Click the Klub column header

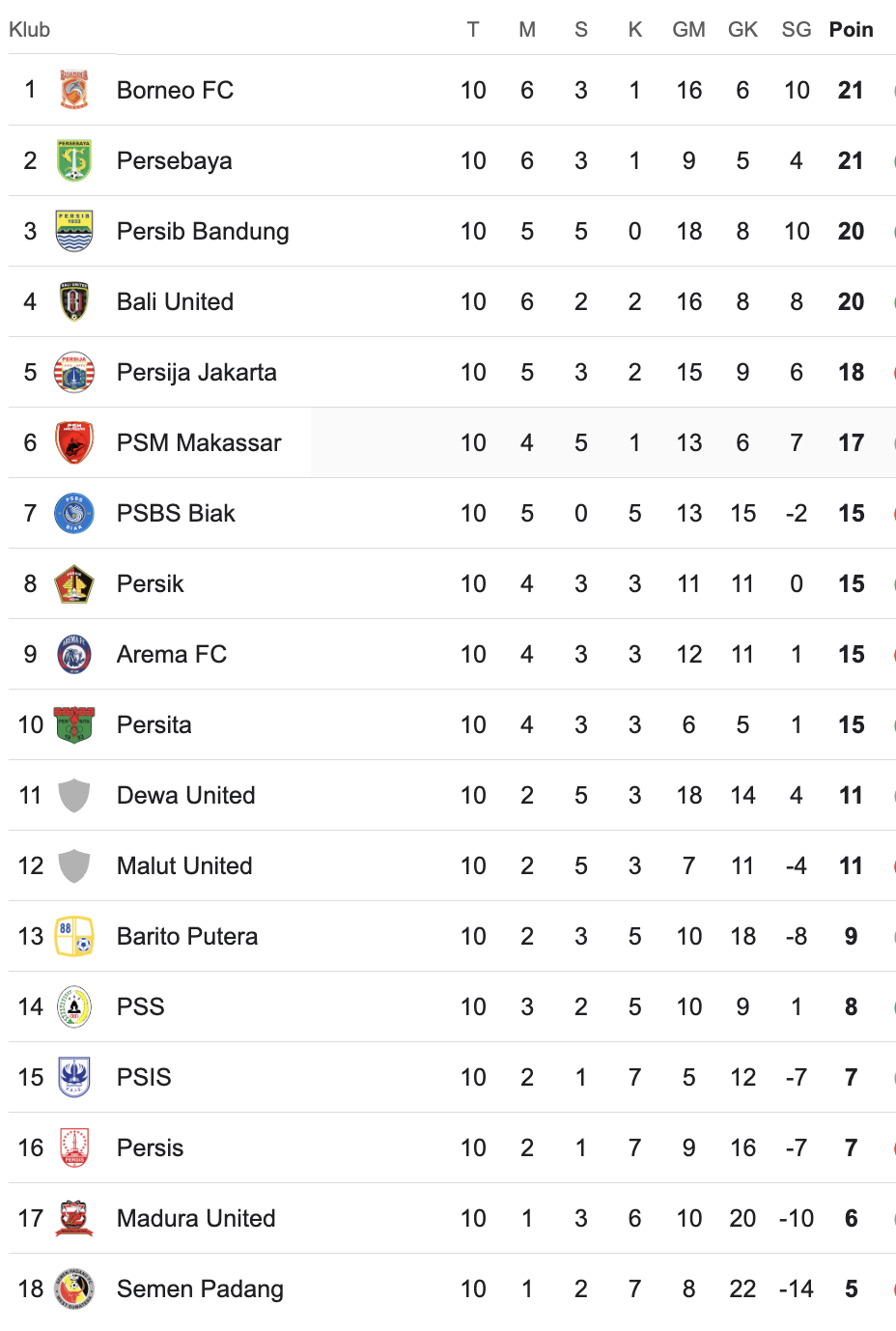pyautogui.click(x=30, y=30)
